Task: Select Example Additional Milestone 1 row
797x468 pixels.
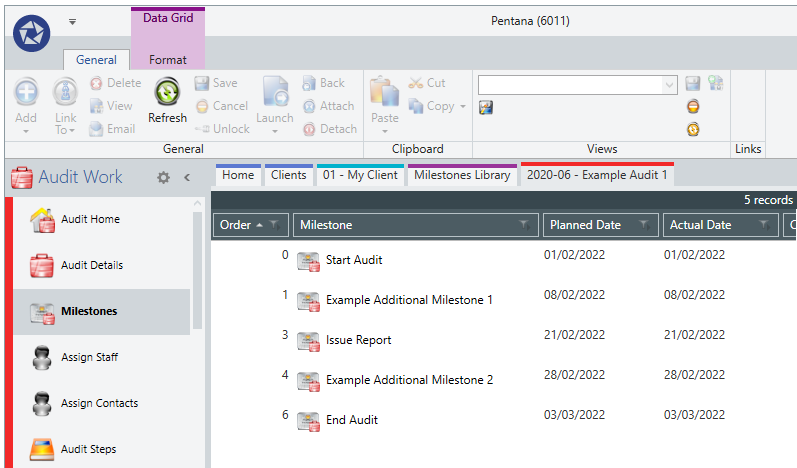Action: pos(503,300)
